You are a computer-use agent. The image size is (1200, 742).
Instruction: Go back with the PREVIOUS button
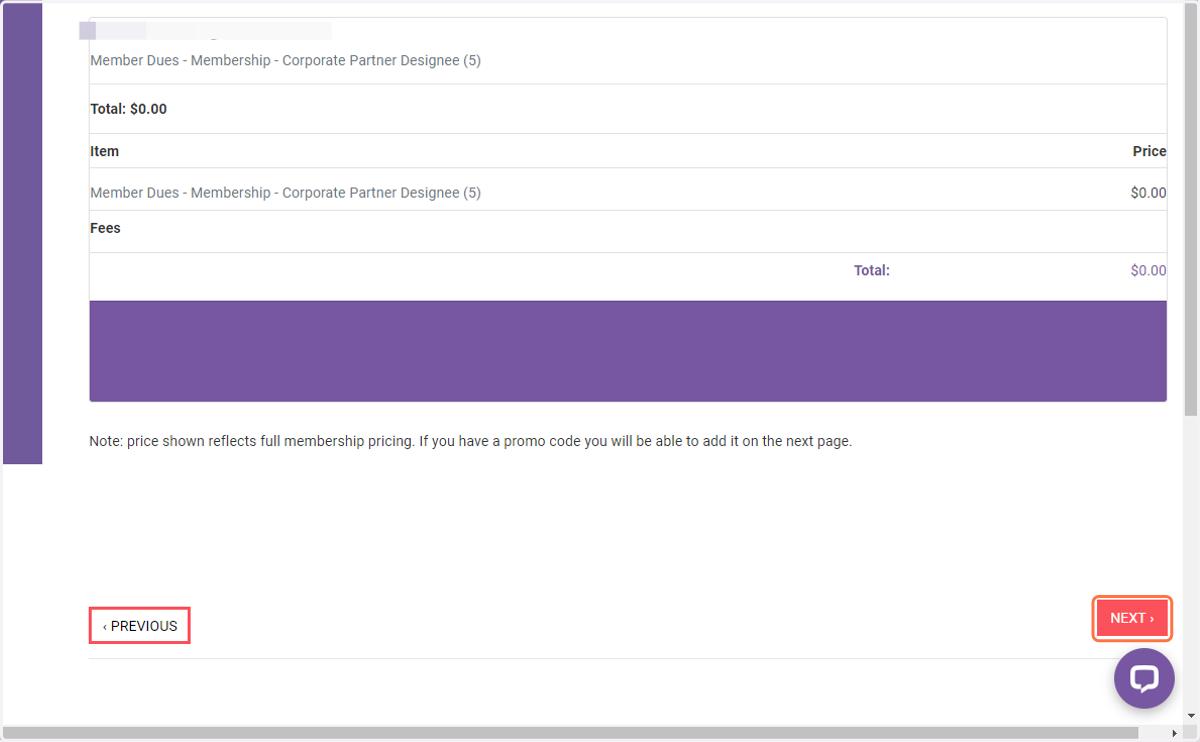(140, 626)
